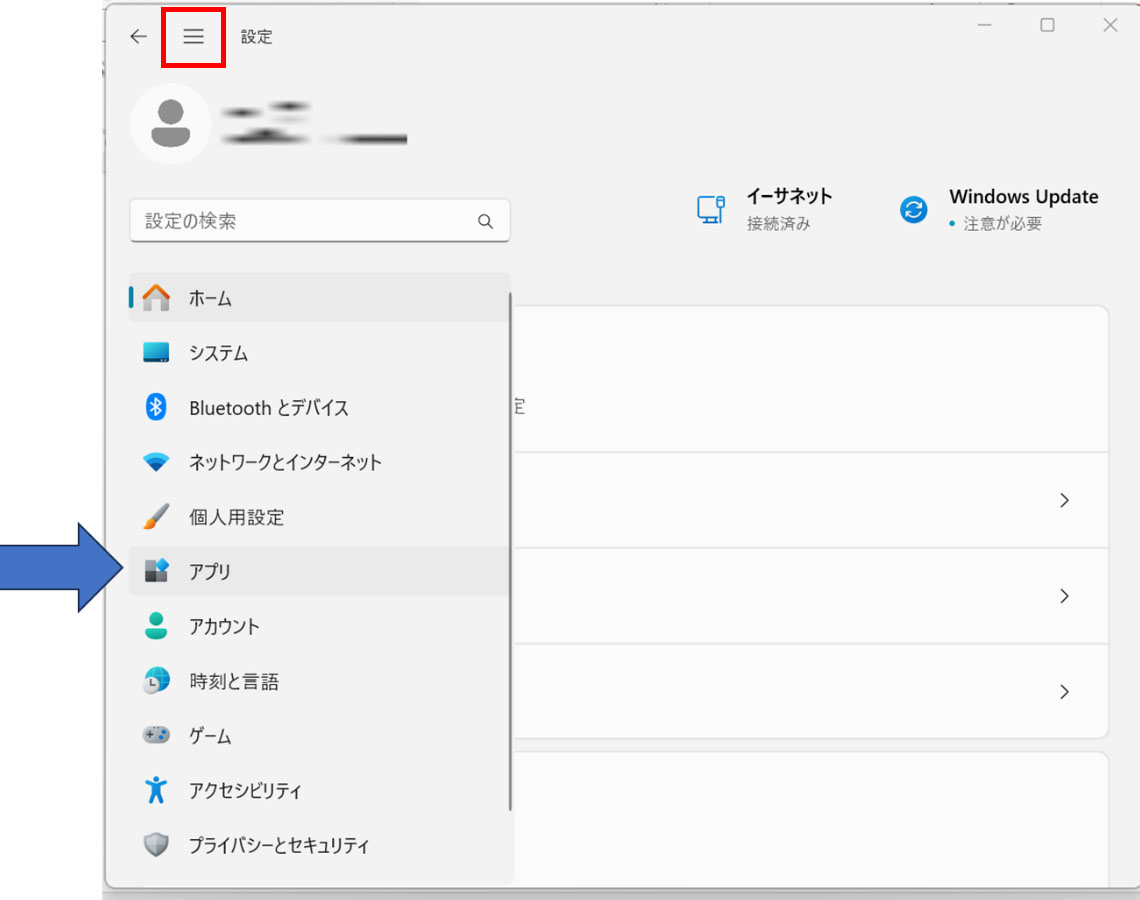Click the Ethernet network status icon

(x=710, y=209)
